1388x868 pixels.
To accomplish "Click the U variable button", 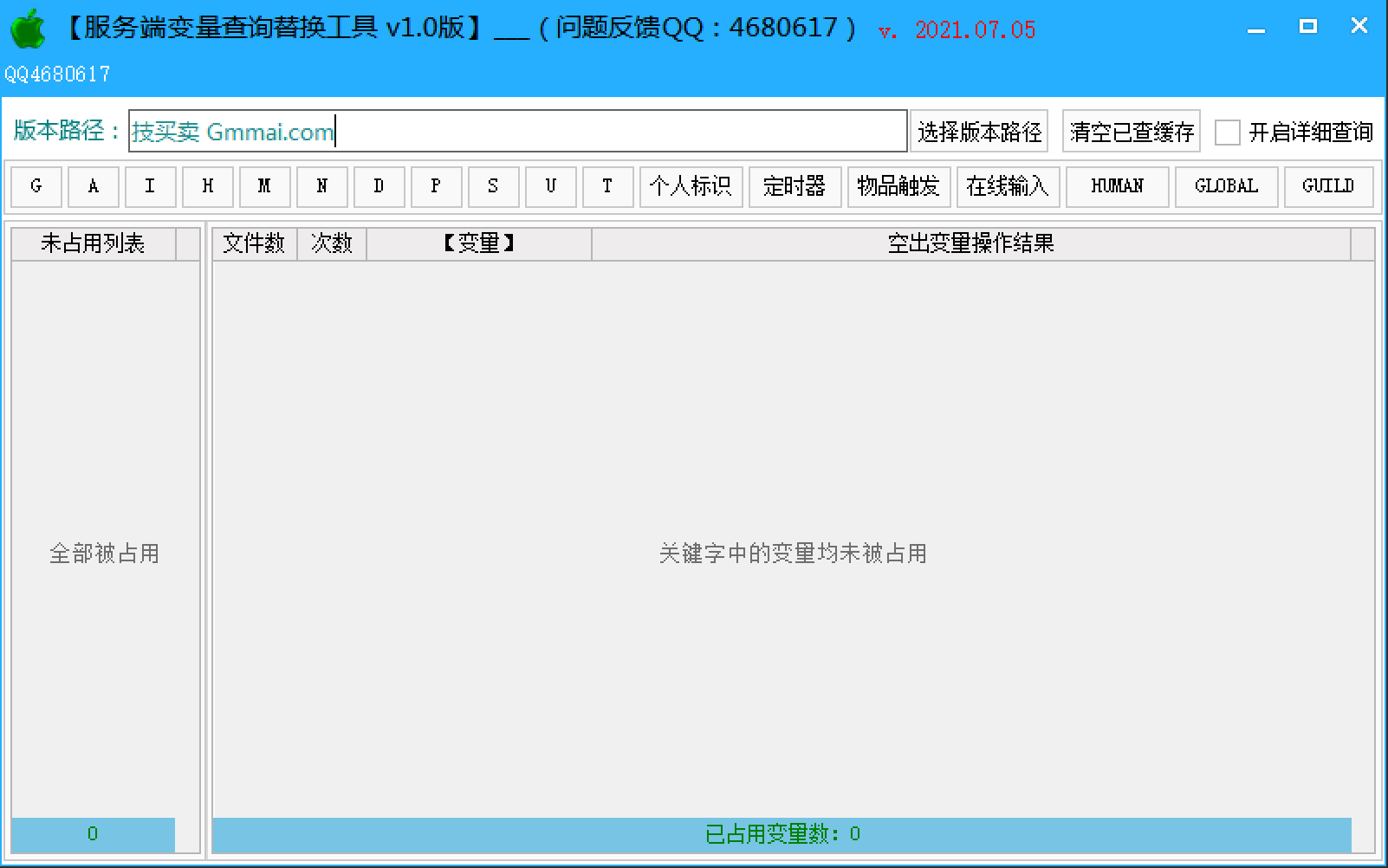I will [x=551, y=186].
